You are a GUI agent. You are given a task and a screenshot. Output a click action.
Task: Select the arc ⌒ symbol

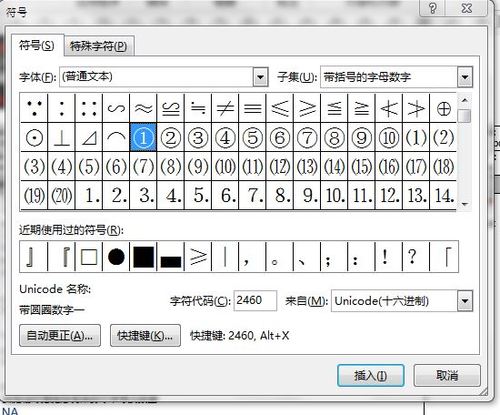[116, 137]
